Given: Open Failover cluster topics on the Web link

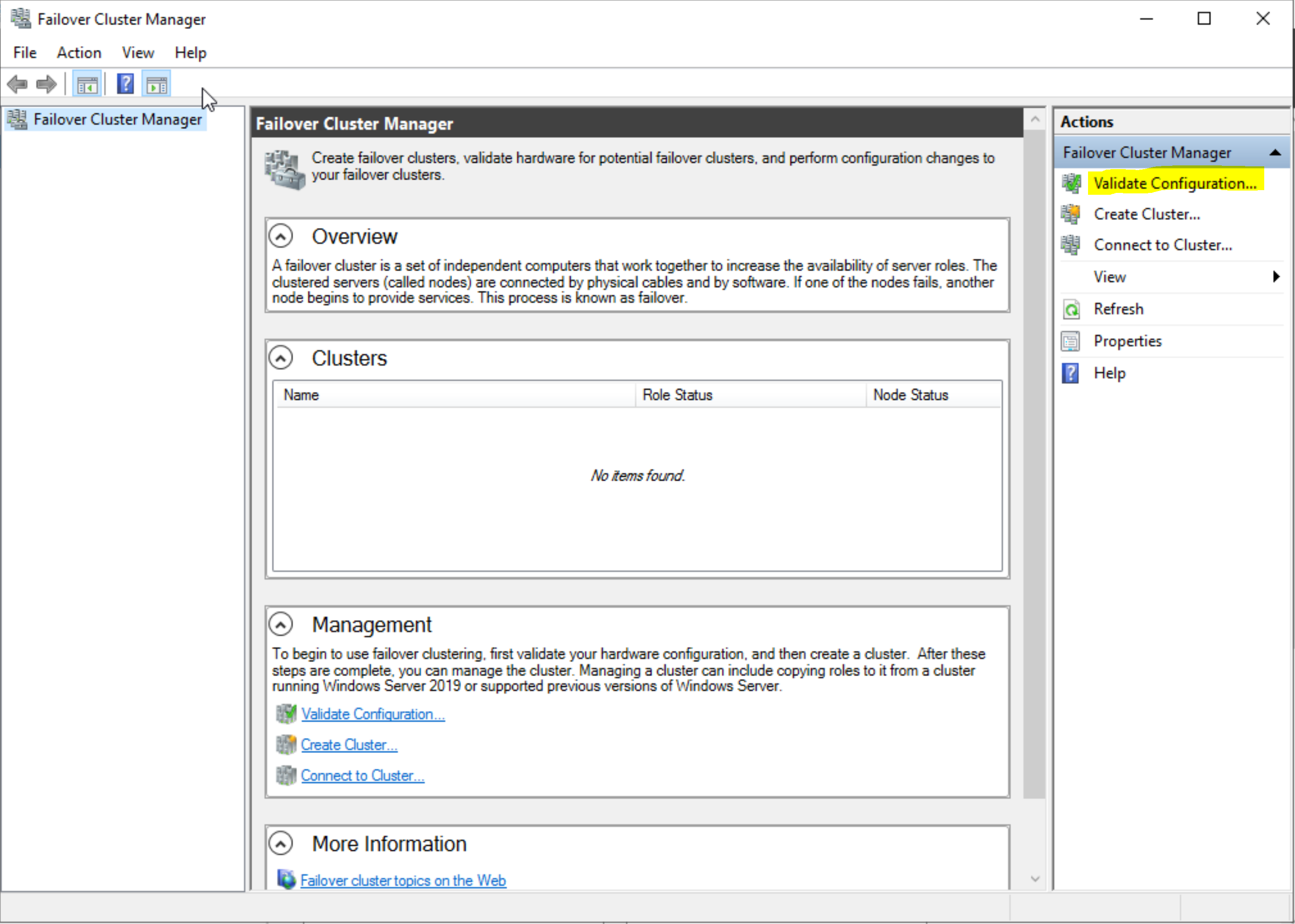Looking at the screenshot, I should pos(403,880).
